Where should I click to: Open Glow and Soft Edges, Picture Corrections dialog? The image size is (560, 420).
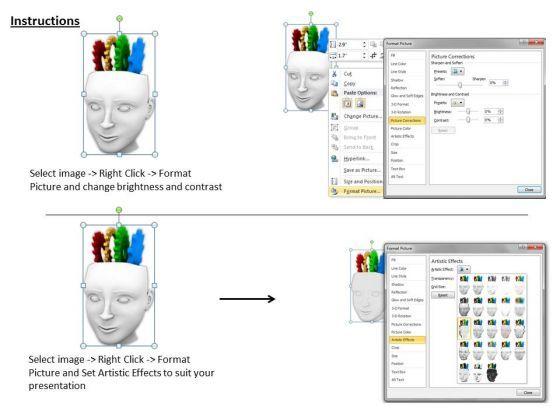407,96
